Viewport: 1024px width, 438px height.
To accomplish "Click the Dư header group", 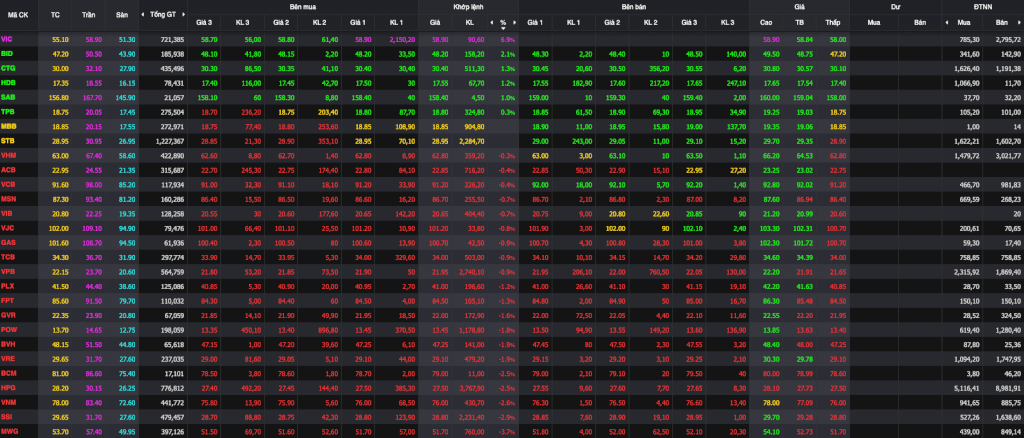I will [x=895, y=7].
